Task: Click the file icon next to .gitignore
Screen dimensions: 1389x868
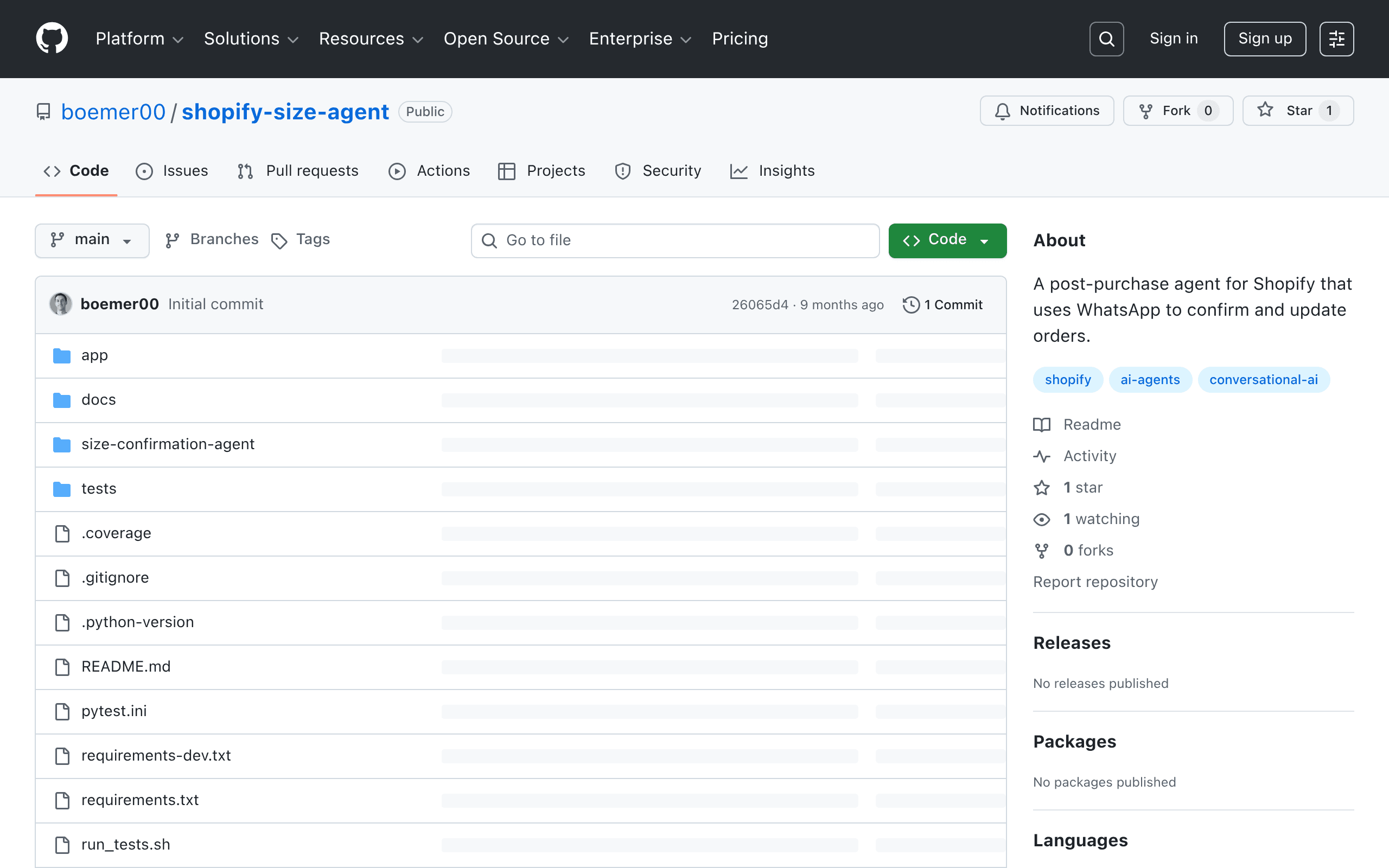Action: [62, 578]
